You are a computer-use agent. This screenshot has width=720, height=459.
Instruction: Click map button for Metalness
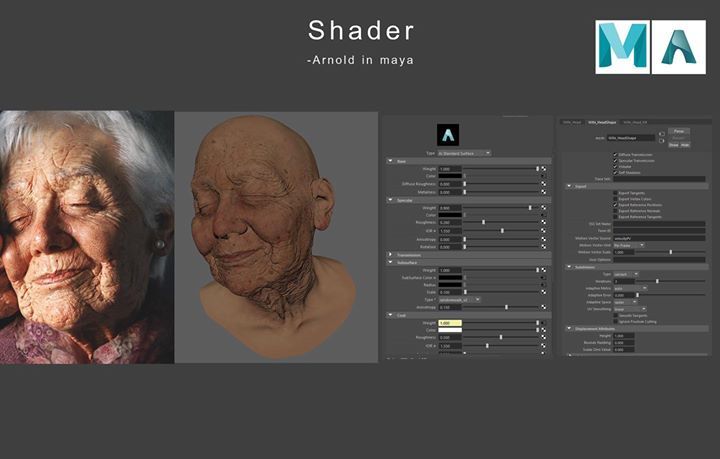point(544,192)
